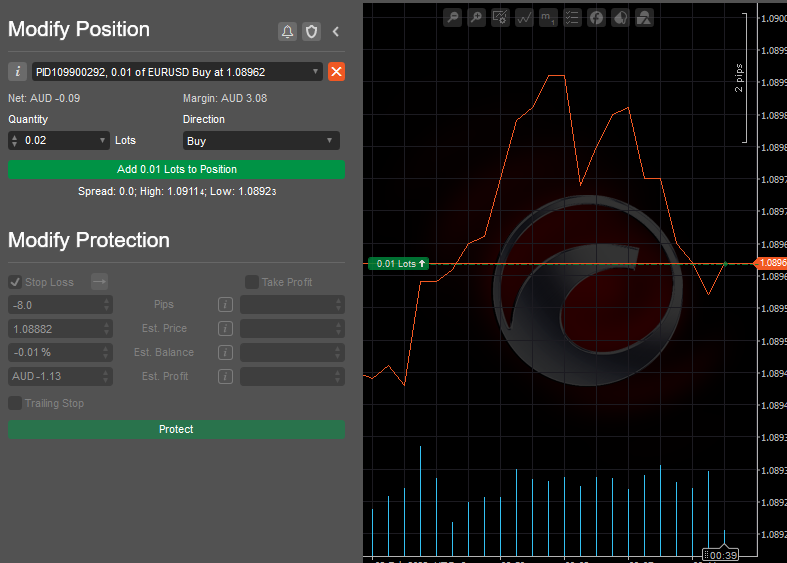Image resolution: width=787 pixels, height=563 pixels.
Task: Open chart color options icon
Action: pos(620,18)
